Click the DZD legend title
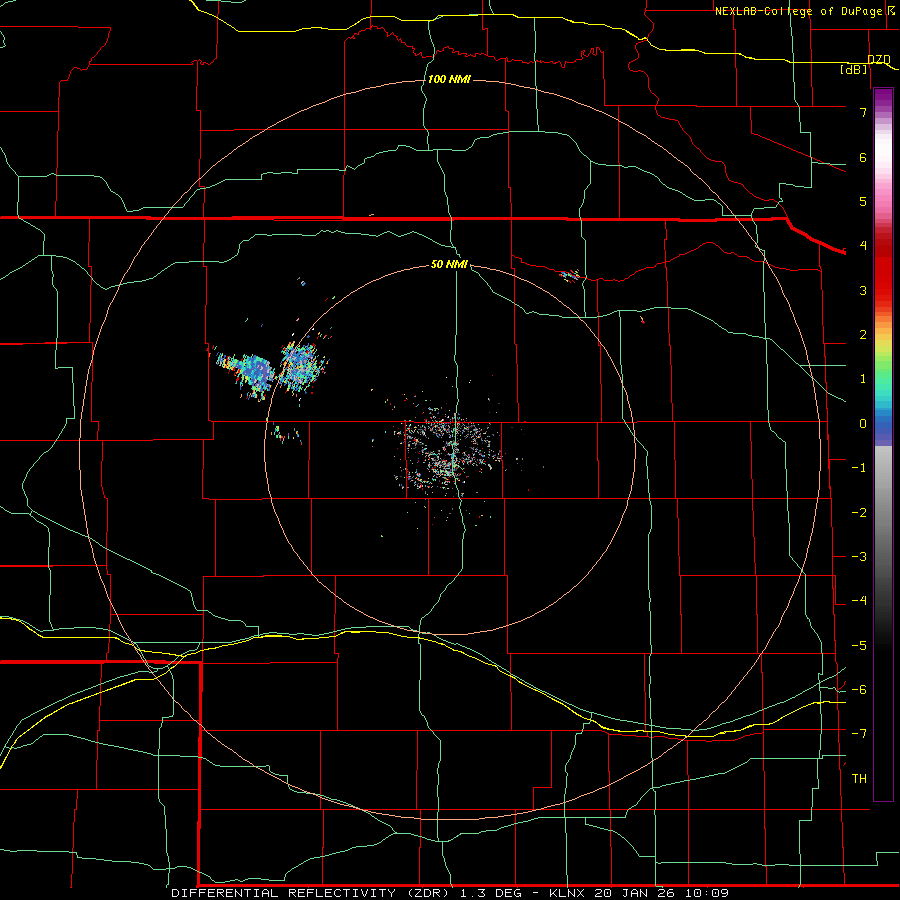Viewport: 900px width, 900px height. (x=879, y=59)
